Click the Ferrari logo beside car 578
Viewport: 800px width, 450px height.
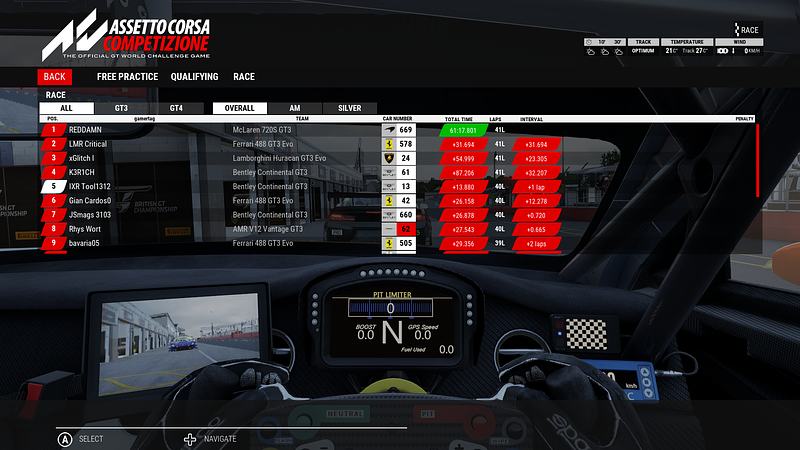389,144
